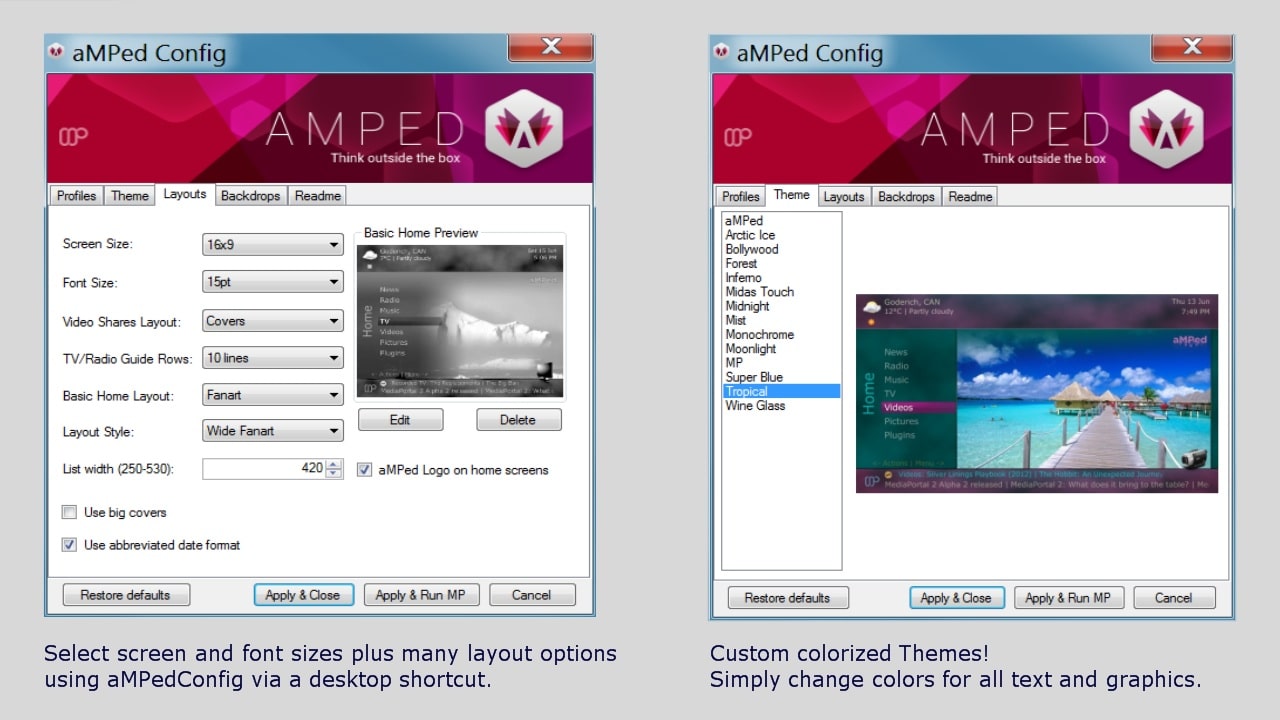Image resolution: width=1280 pixels, height=720 pixels.
Task: Open Readme tab in the Layouts window
Action: tap(318, 196)
